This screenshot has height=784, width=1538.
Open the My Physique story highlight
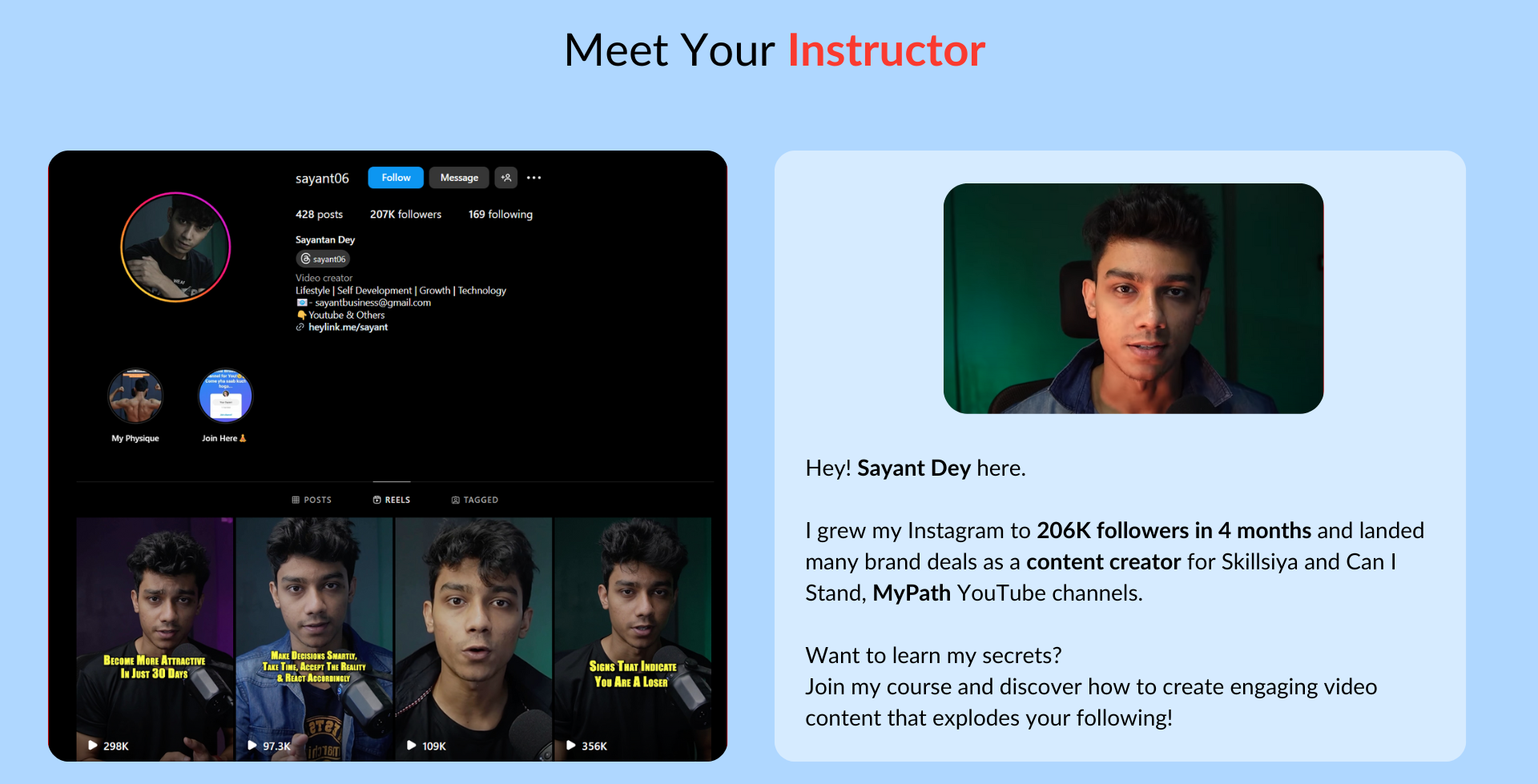click(135, 396)
